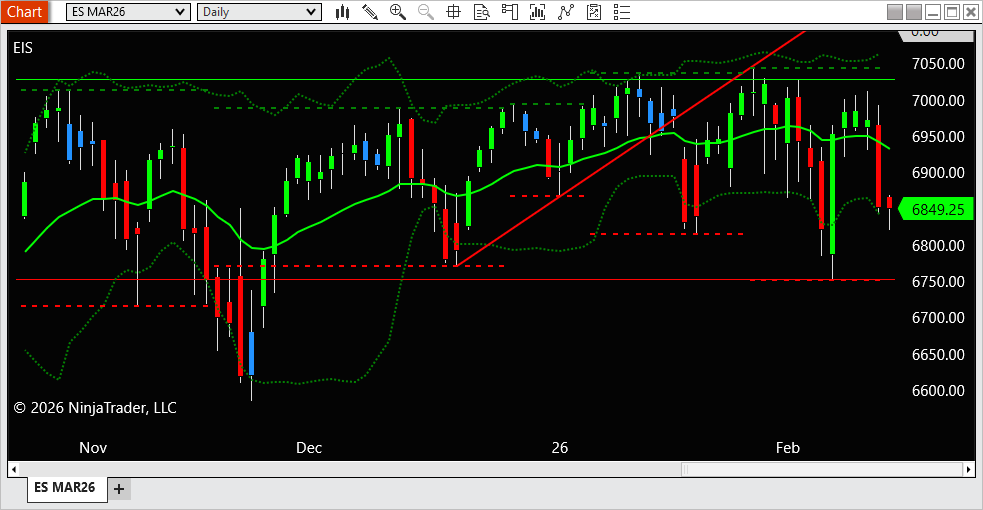Click the Feb time axis label
Viewport: 983px width, 510px height.
[788, 448]
